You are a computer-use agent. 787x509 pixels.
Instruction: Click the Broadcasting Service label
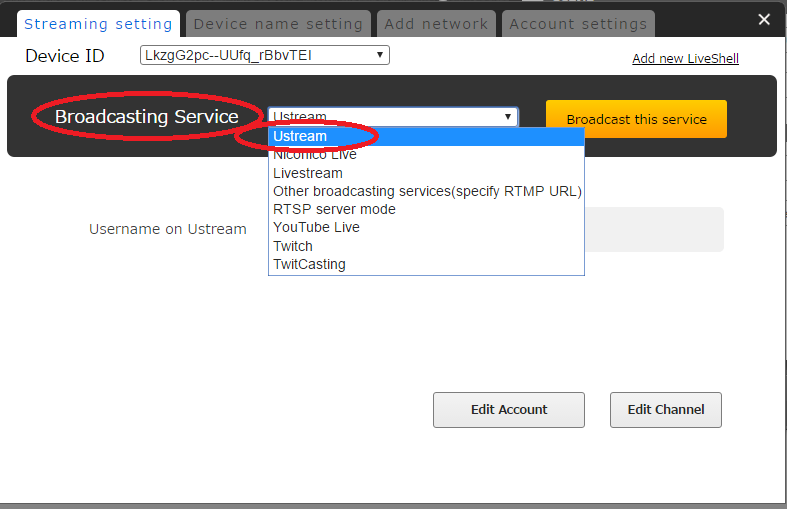147,116
